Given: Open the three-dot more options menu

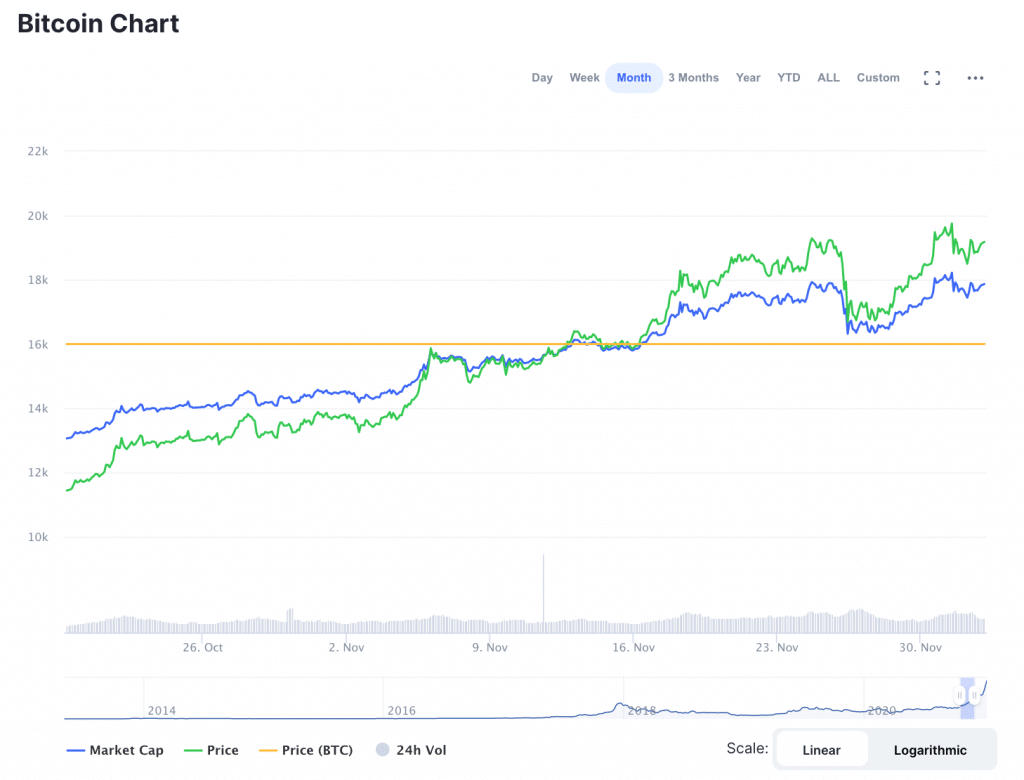Looking at the screenshot, I should point(975,78).
